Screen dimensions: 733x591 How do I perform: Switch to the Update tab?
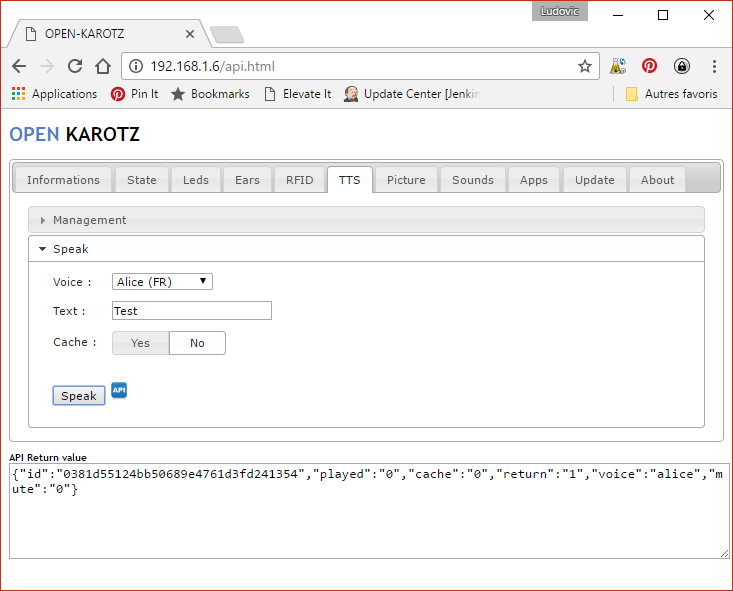pos(594,180)
